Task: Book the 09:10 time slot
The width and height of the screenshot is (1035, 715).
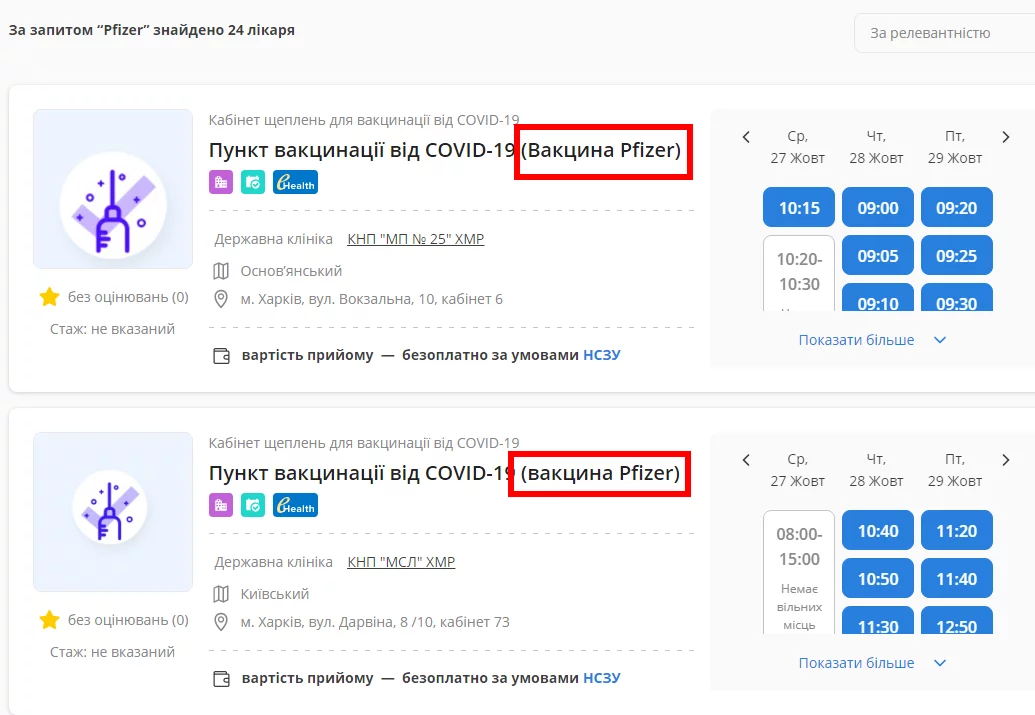Action: click(x=878, y=297)
